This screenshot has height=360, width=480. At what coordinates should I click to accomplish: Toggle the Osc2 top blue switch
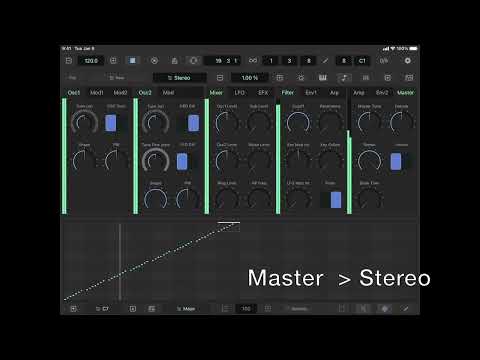pyautogui.click(x=193, y=123)
